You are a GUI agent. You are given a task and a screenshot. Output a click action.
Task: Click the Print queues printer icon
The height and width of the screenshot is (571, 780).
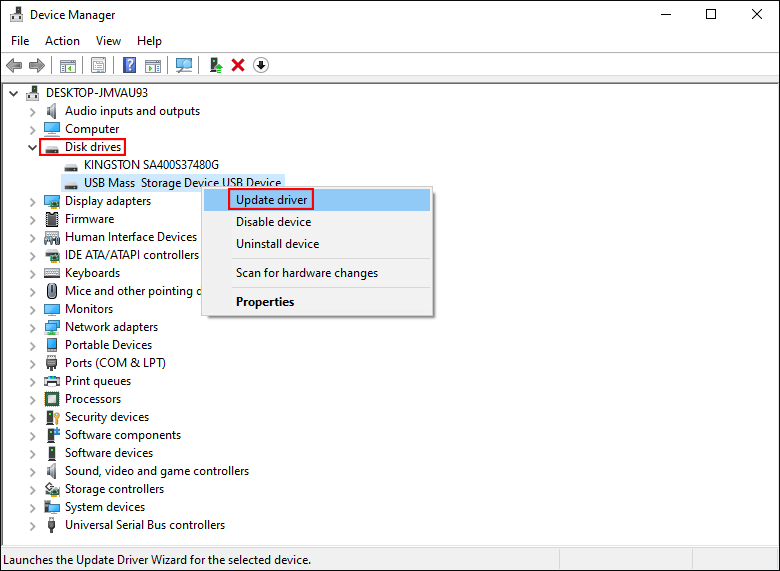52,381
